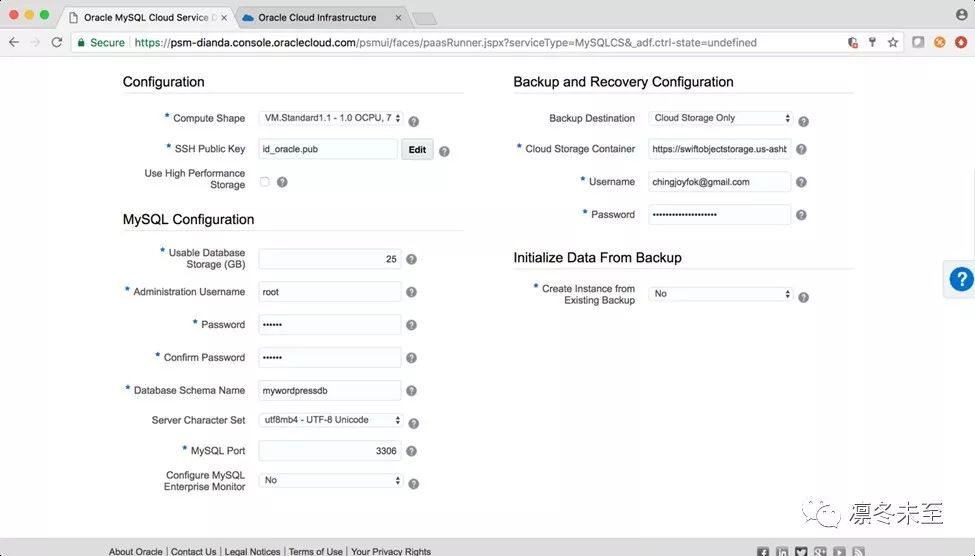Screen dimensions: 975x556
Task: Click browser back arrow
Action: [14, 42]
